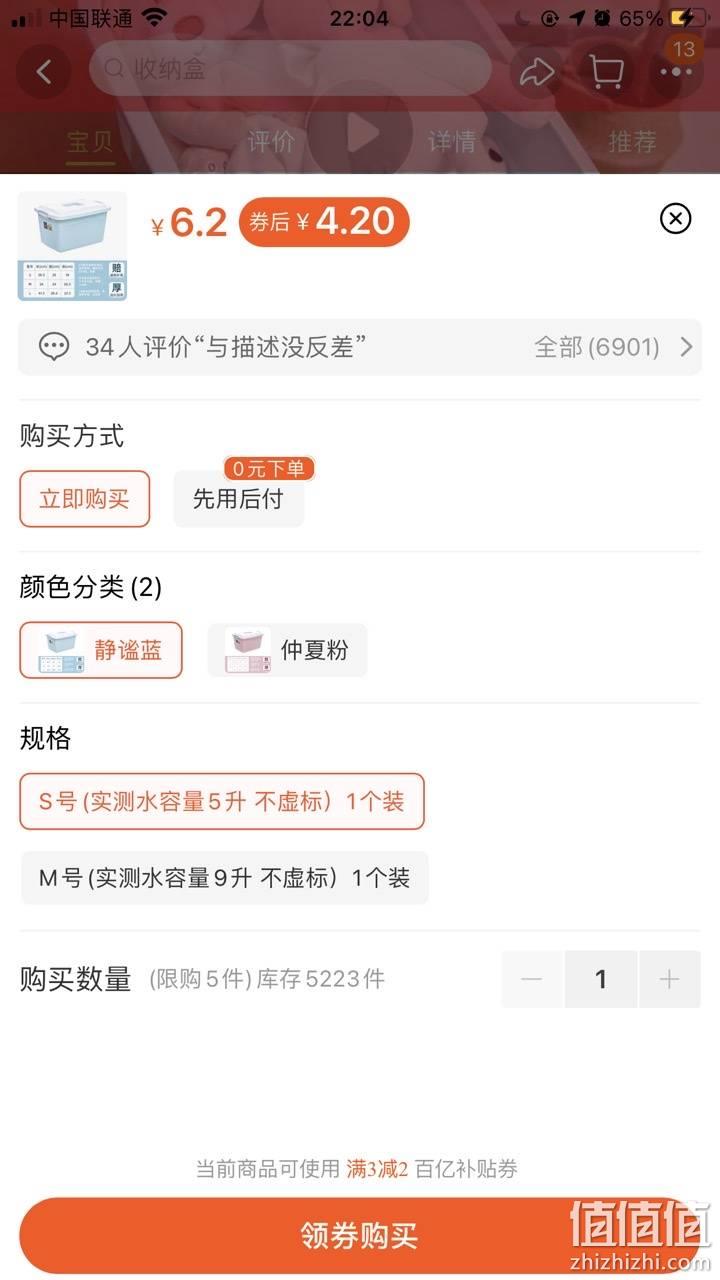This screenshot has height=1280, width=720.
Task: Click 领券购买 button
Action: tap(360, 1236)
